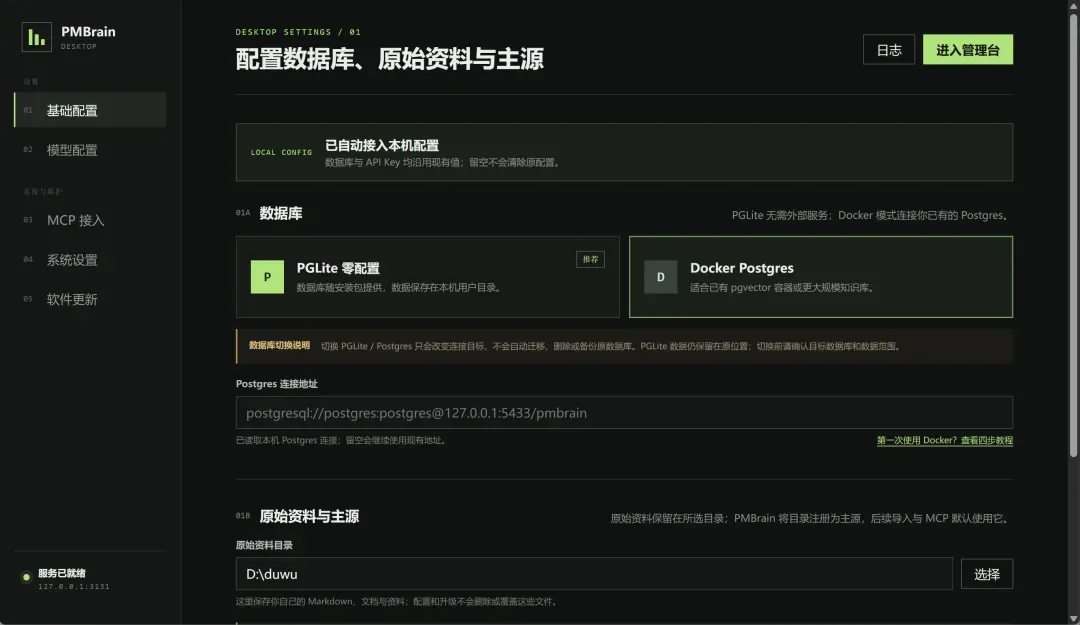The height and width of the screenshot is (625, 1080).
Task: Open the Docker four-step tutorial link
Action: coord(944,440)
